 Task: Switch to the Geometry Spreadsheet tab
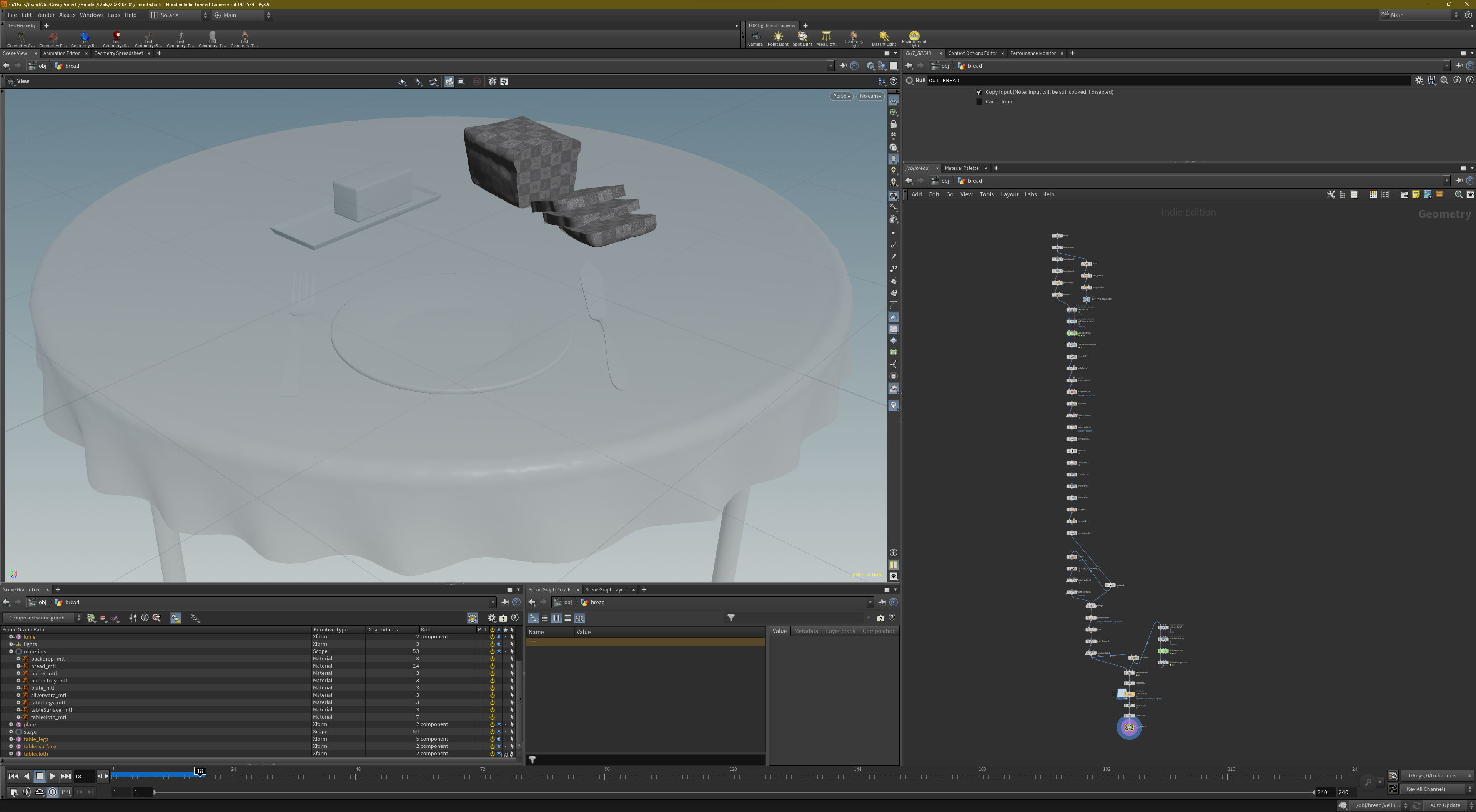[x=118, y=53]
